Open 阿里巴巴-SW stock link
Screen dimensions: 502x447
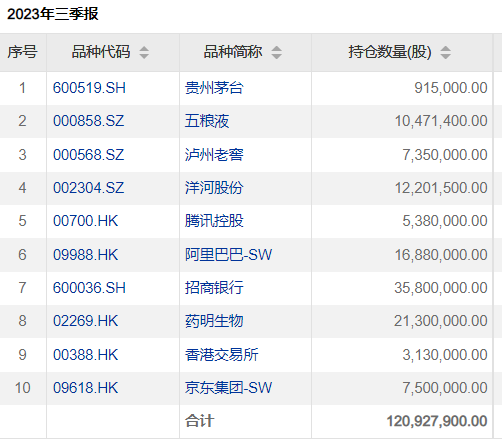(228, 255)
